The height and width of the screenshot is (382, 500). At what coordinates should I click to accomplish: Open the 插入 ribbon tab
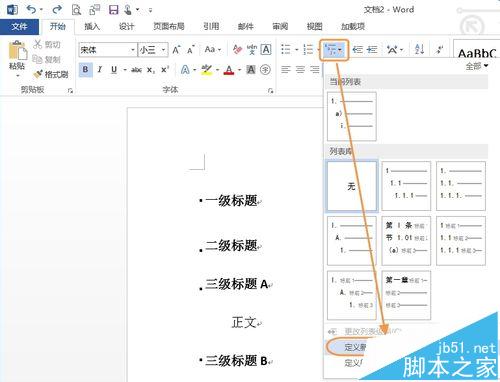click(92, 26)
